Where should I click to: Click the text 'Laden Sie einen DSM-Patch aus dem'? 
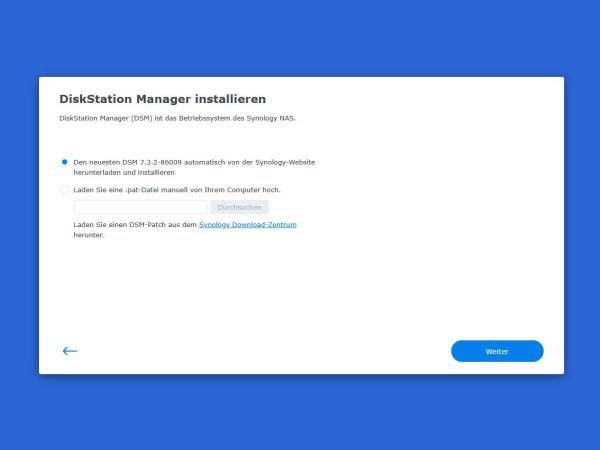[x=135, y=225]
